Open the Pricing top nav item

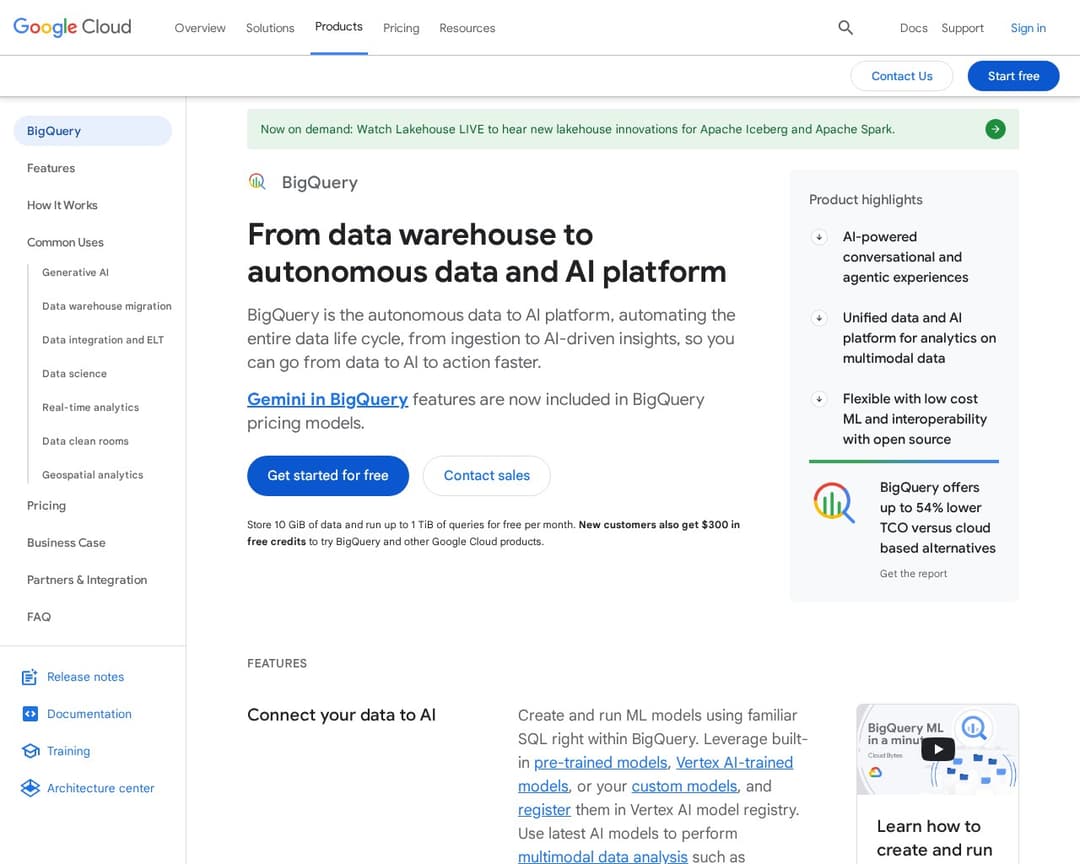(x=401, y=28)
